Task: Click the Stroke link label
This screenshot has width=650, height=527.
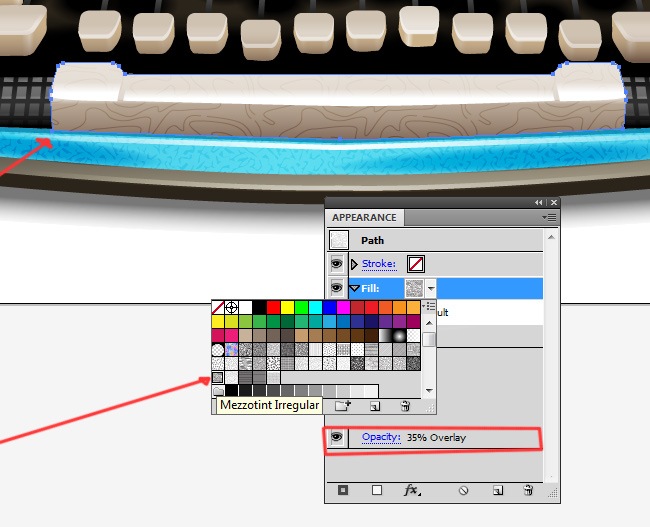Action: coord(379,264)
